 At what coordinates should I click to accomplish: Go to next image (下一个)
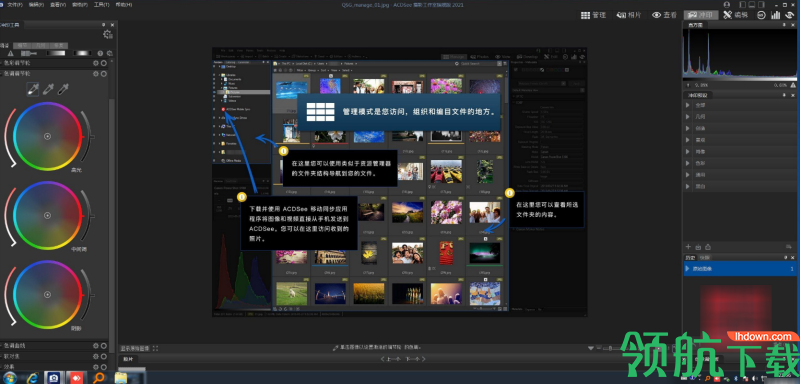pos(415,359)
